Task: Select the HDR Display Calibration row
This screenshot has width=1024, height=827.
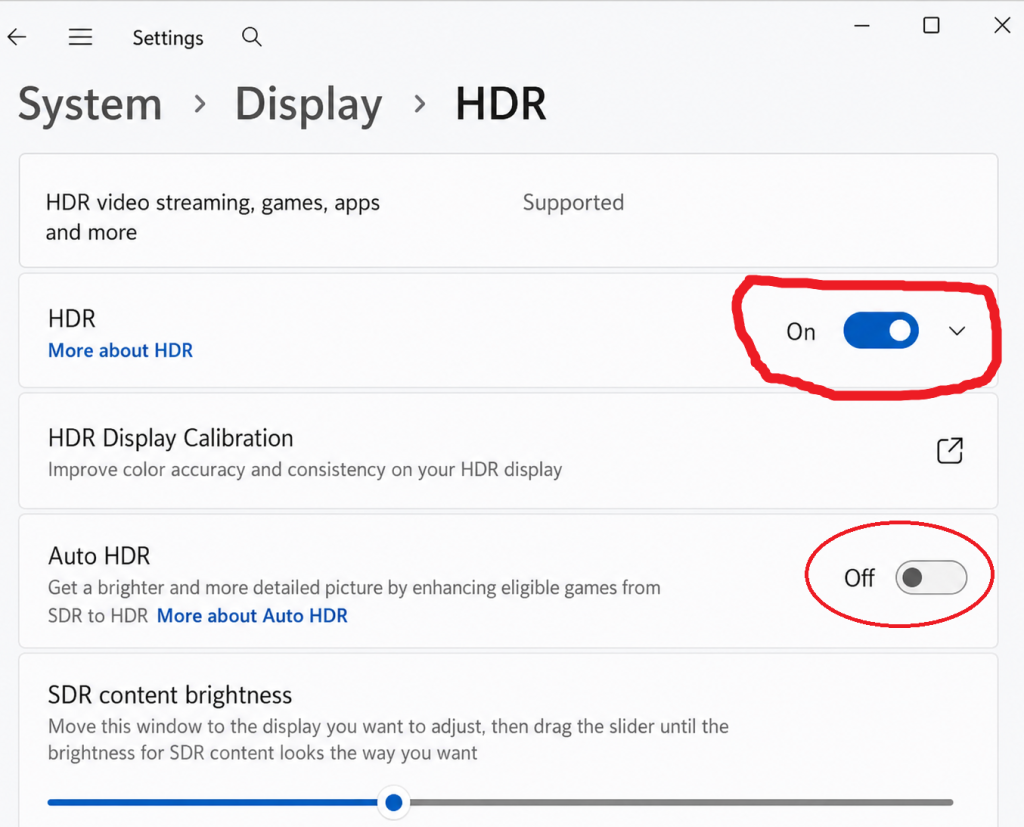Action: pyautogui.click(x=508, y=451)
